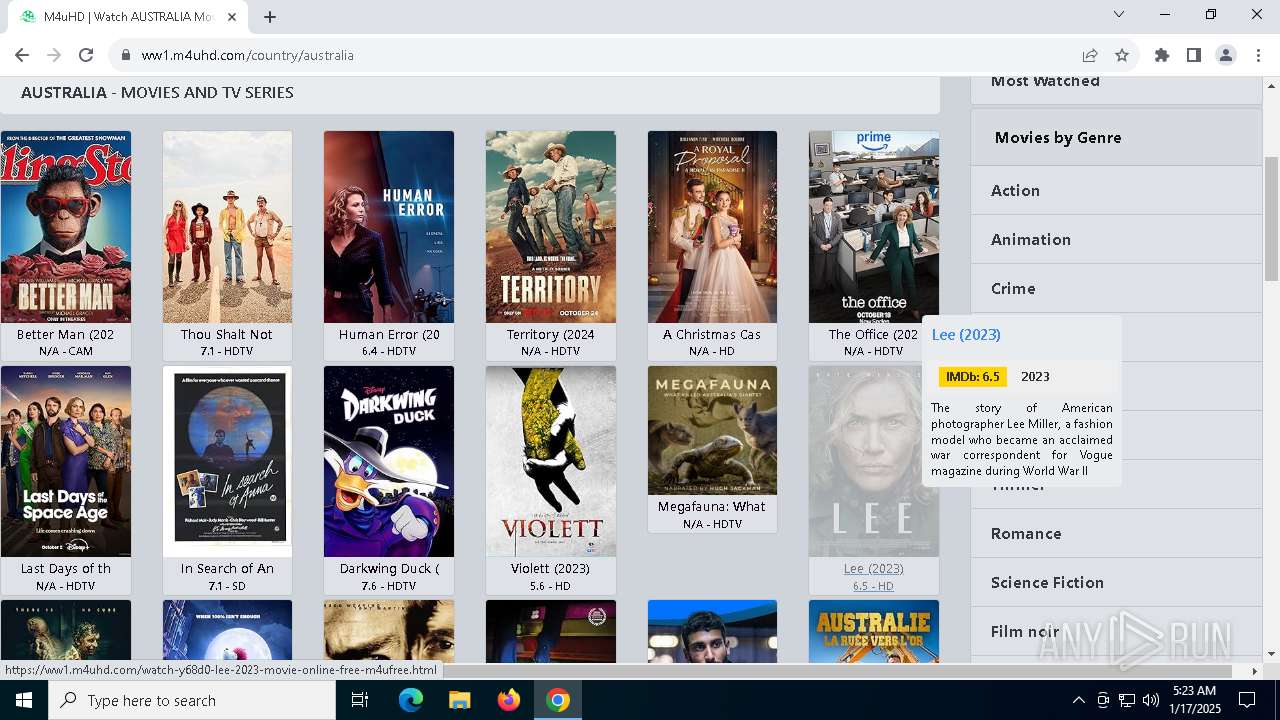Close the M4uHD tab
This screenshot has height=720, width=1280.
232,16
